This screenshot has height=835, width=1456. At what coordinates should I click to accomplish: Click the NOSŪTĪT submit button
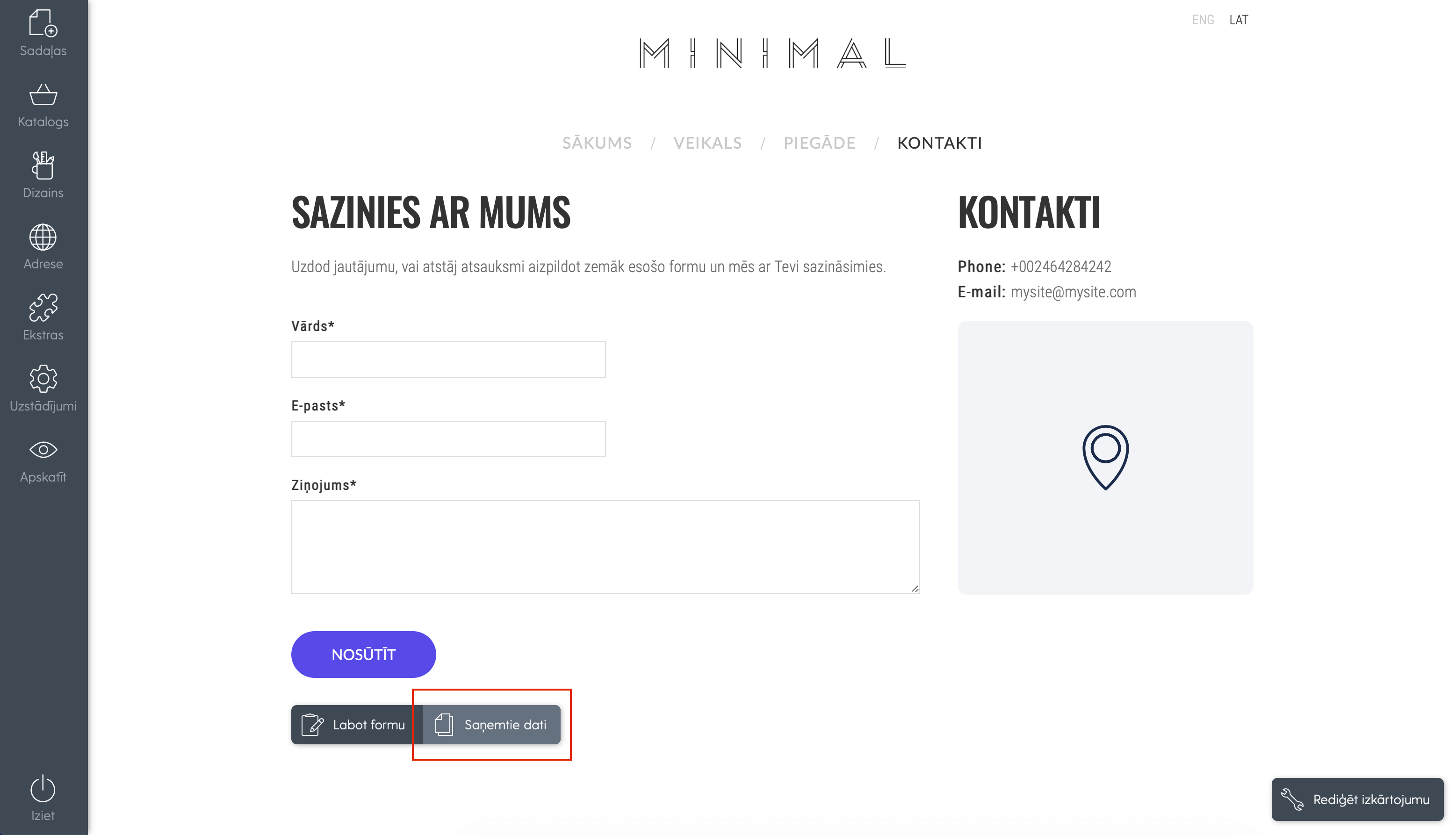coord(363,655)
